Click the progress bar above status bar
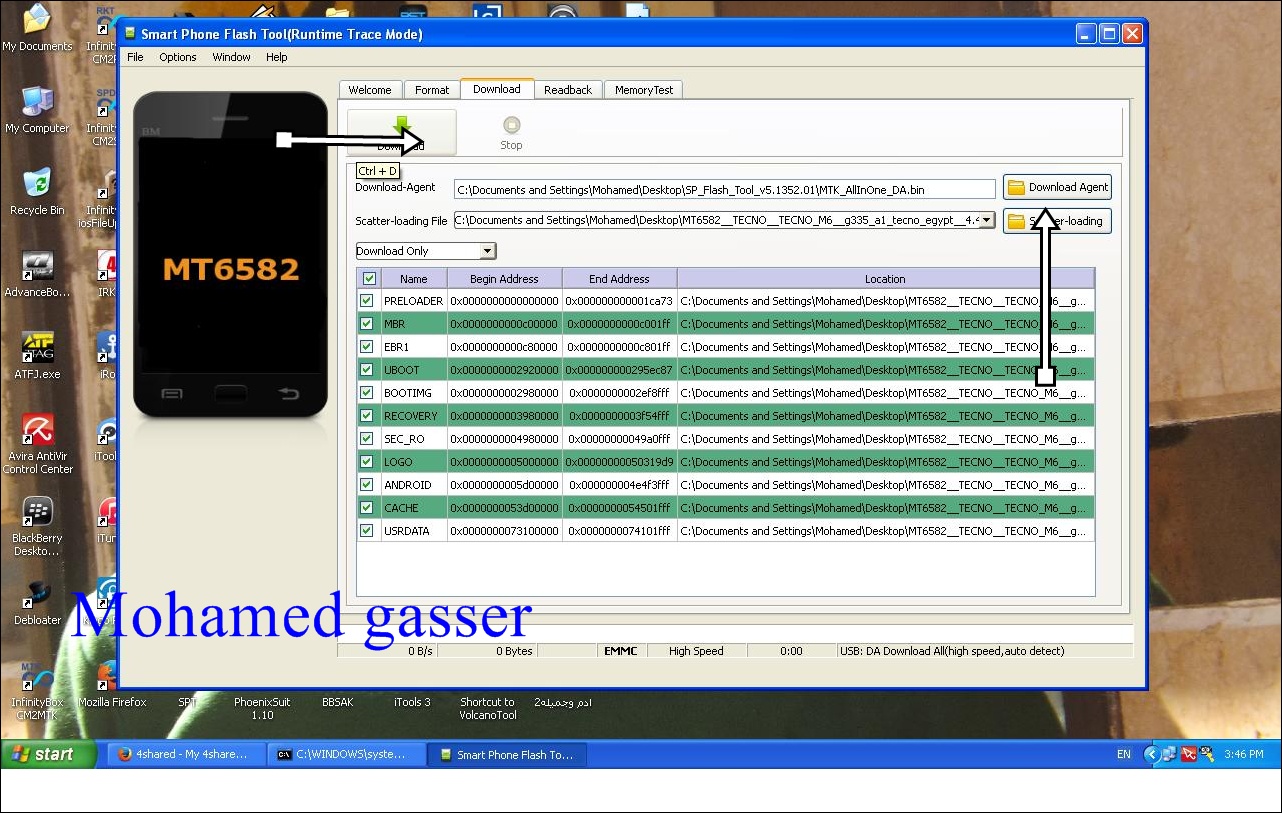 735,633
